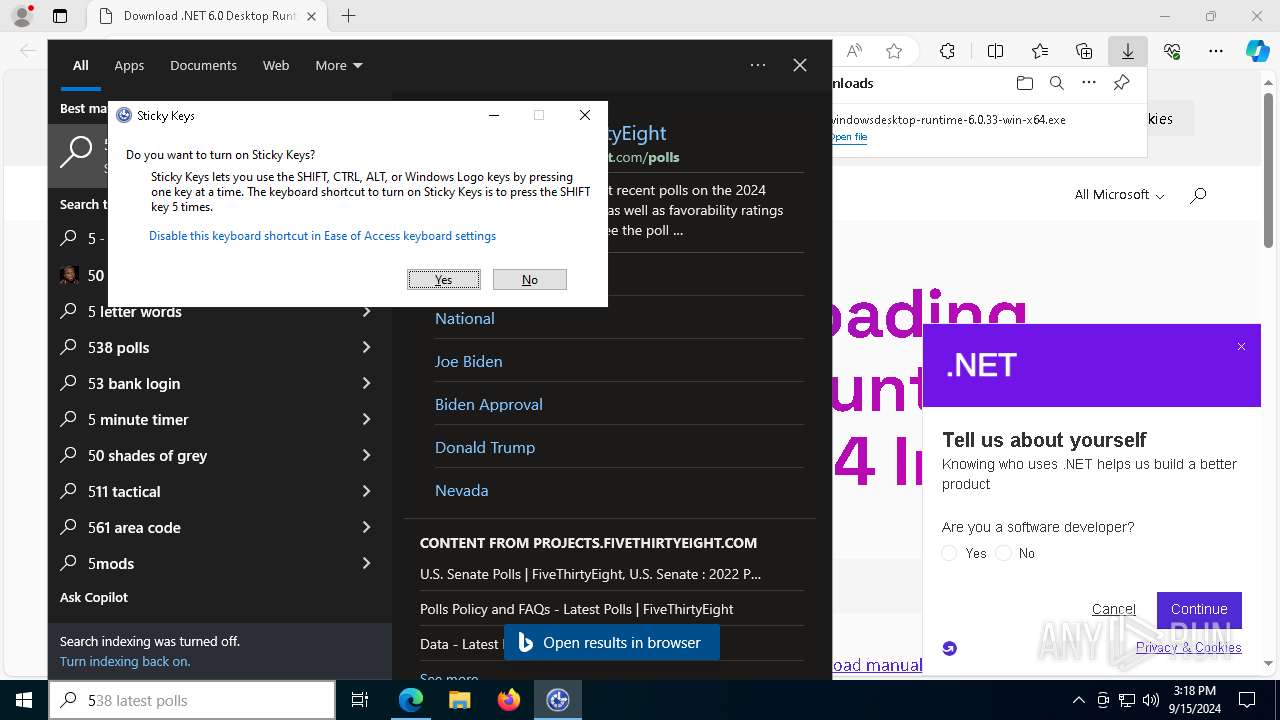The height and width of the screenshot is (720, 1280).
Task: Open Biden Approval poll link
Action: coord(488,404)
